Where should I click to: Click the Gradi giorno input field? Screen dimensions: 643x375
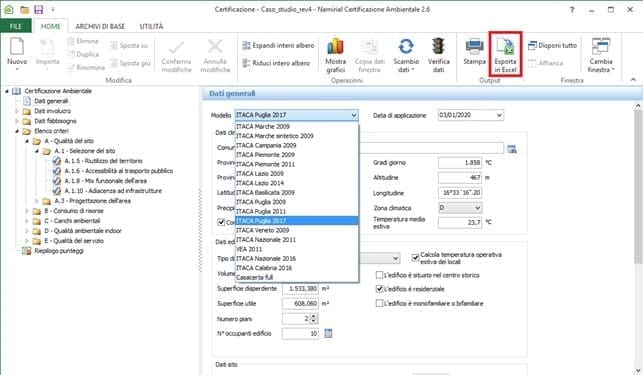coord(460,163)
